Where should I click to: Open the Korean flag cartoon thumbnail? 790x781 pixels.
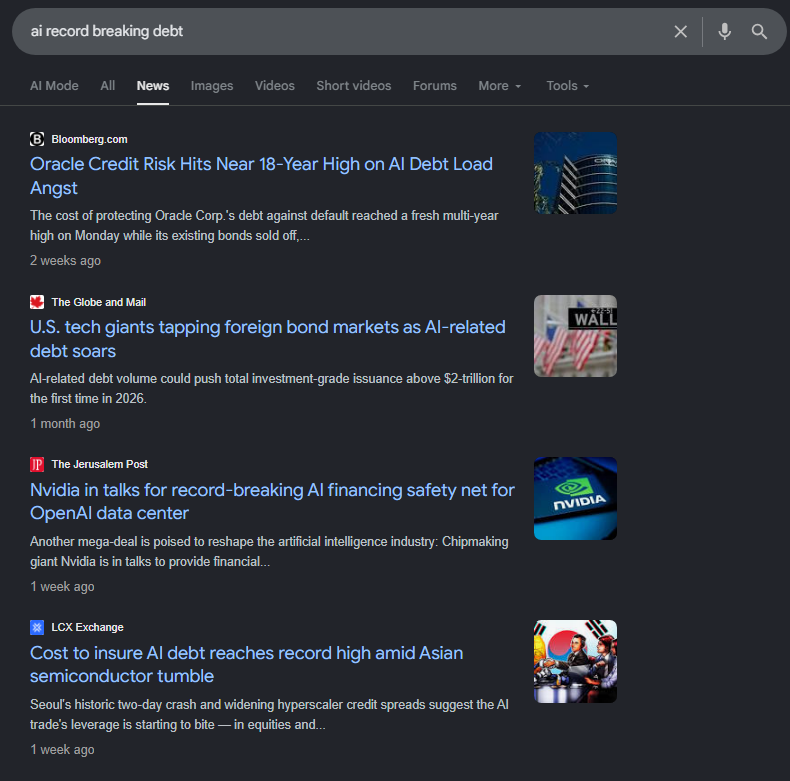point(575,662)
